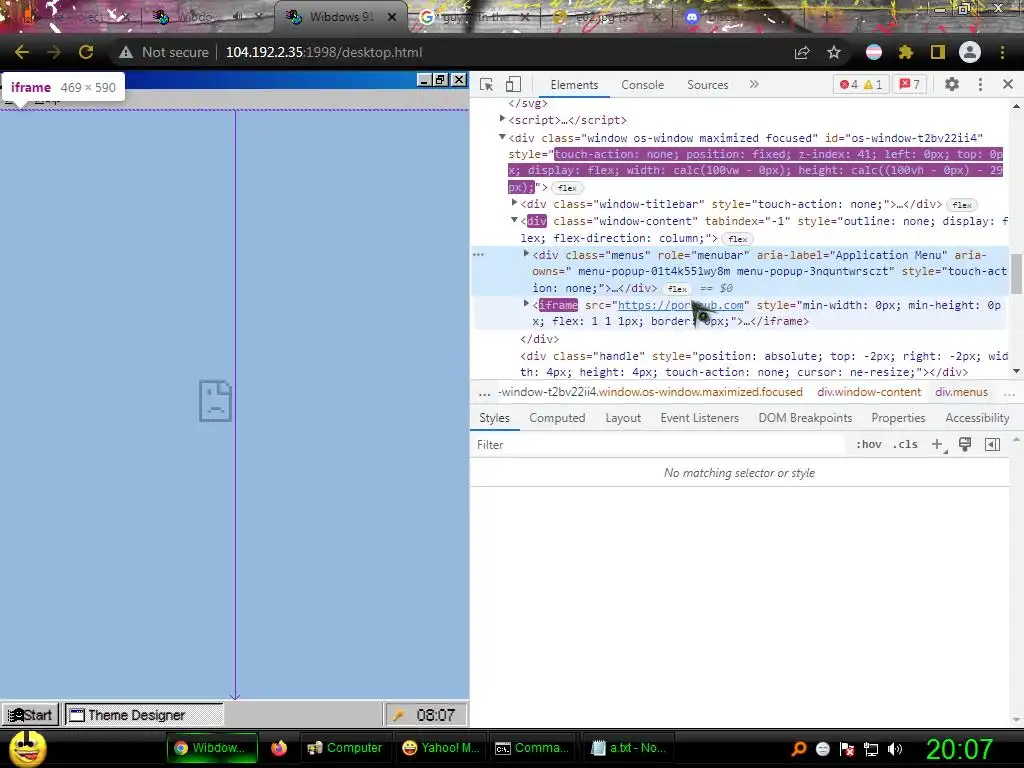The image size is (1024, 768).
Task: Go back in browser history
Action: 22,52
